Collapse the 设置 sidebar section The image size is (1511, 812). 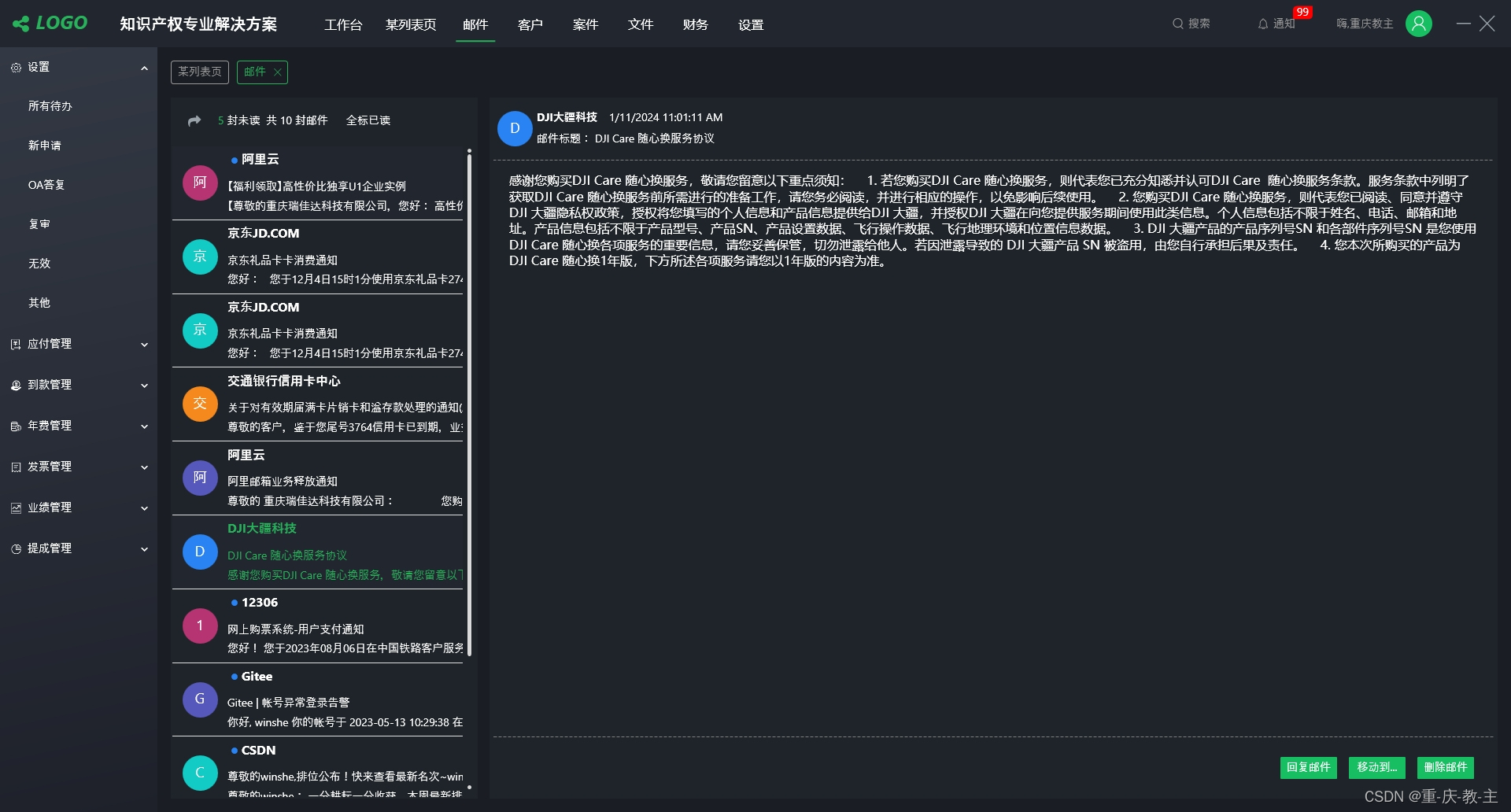pos(144,68)
